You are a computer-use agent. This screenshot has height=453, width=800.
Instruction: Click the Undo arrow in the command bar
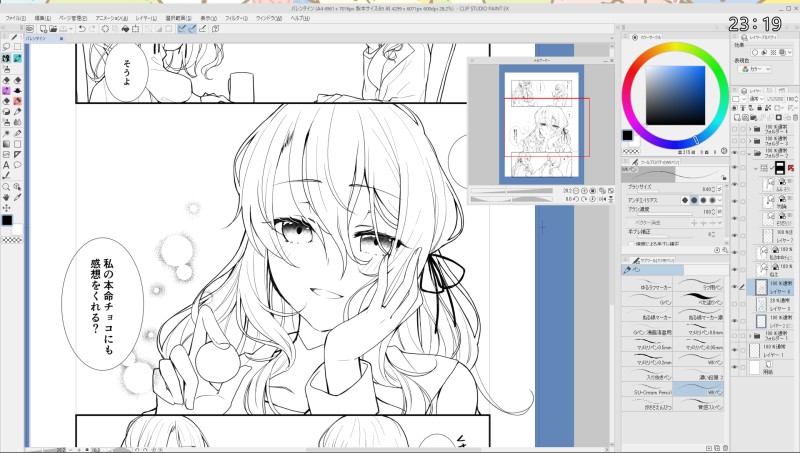[82, 29]
